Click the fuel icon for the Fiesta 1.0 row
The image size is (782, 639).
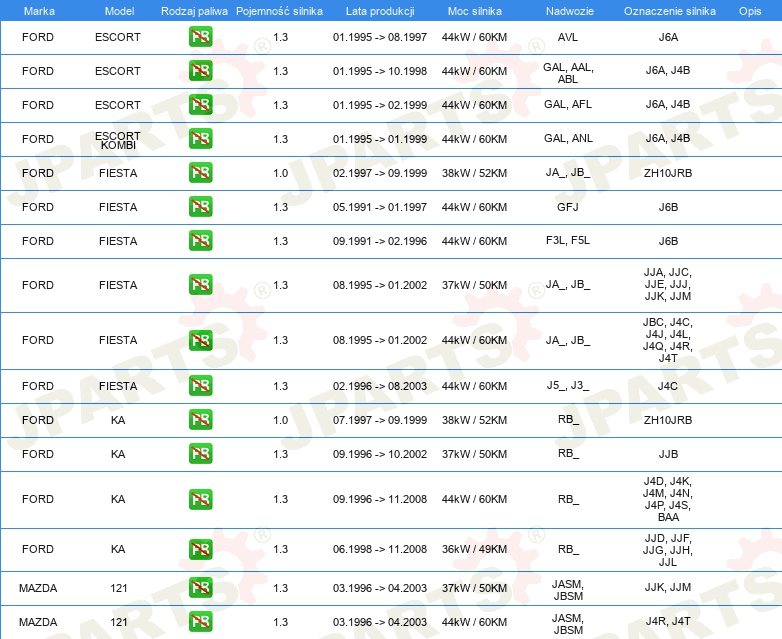[200, 173]
